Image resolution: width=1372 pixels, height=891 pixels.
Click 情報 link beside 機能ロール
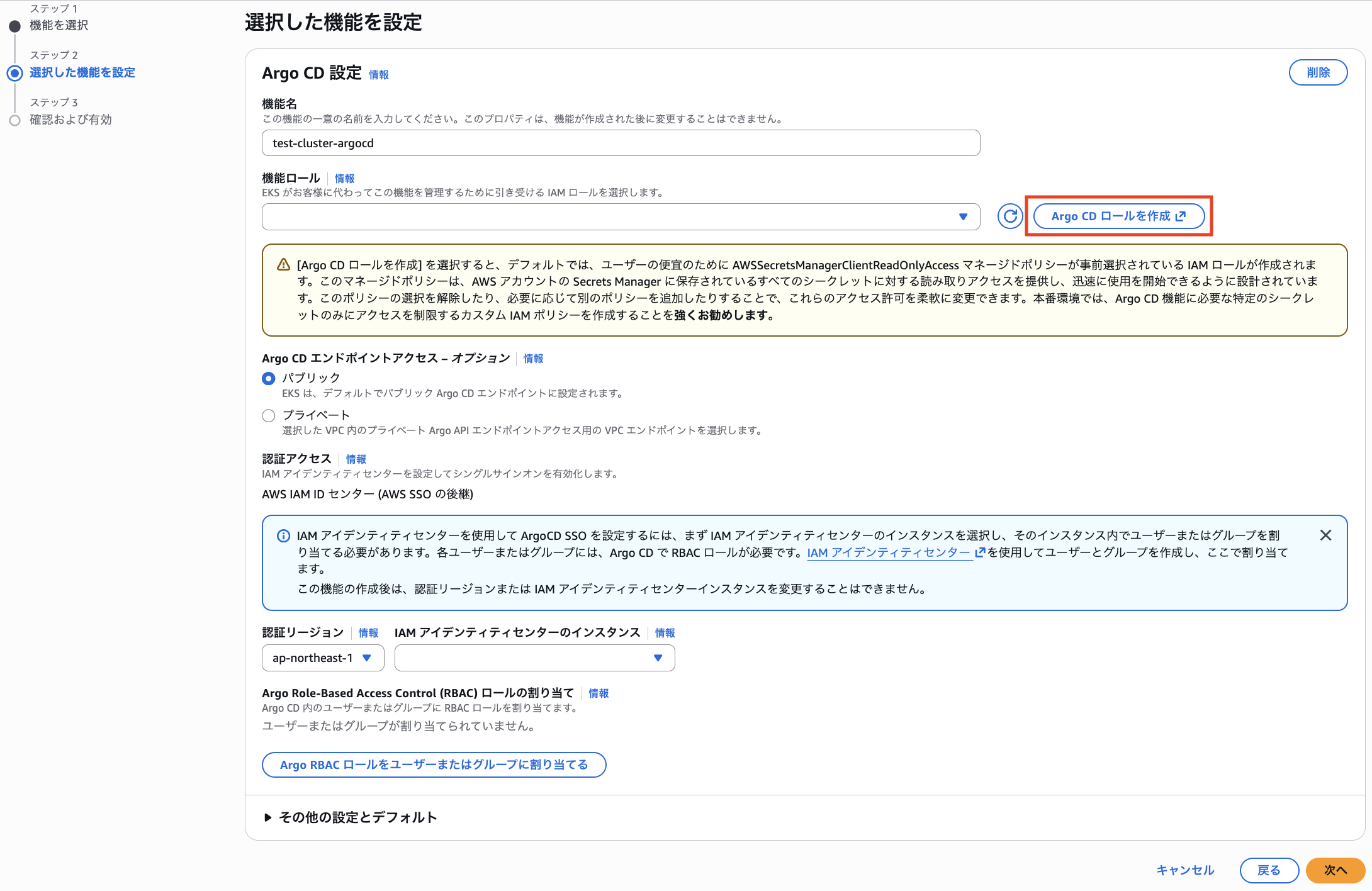344,179
